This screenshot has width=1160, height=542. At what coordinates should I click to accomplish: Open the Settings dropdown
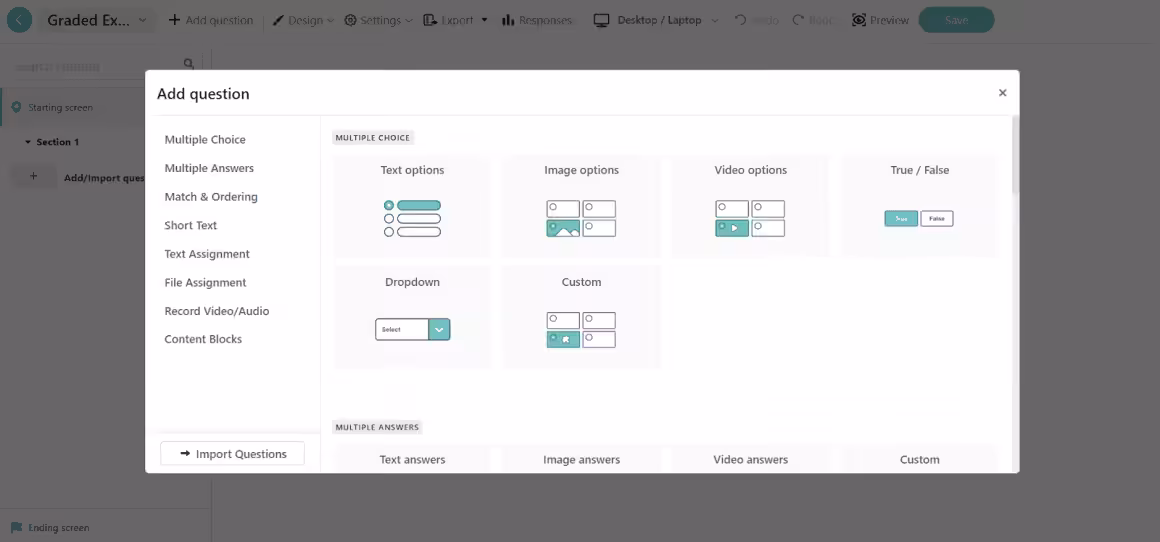(379, 20)
